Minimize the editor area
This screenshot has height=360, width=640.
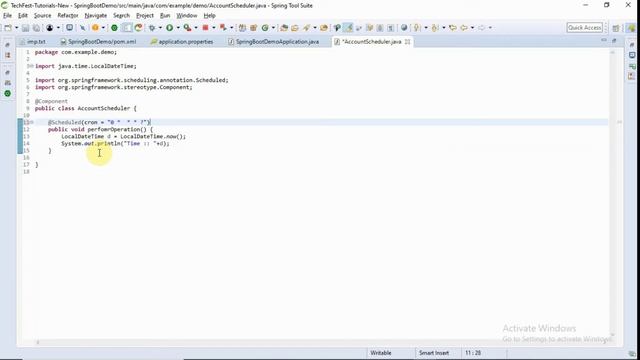click(x=604, y=40)
